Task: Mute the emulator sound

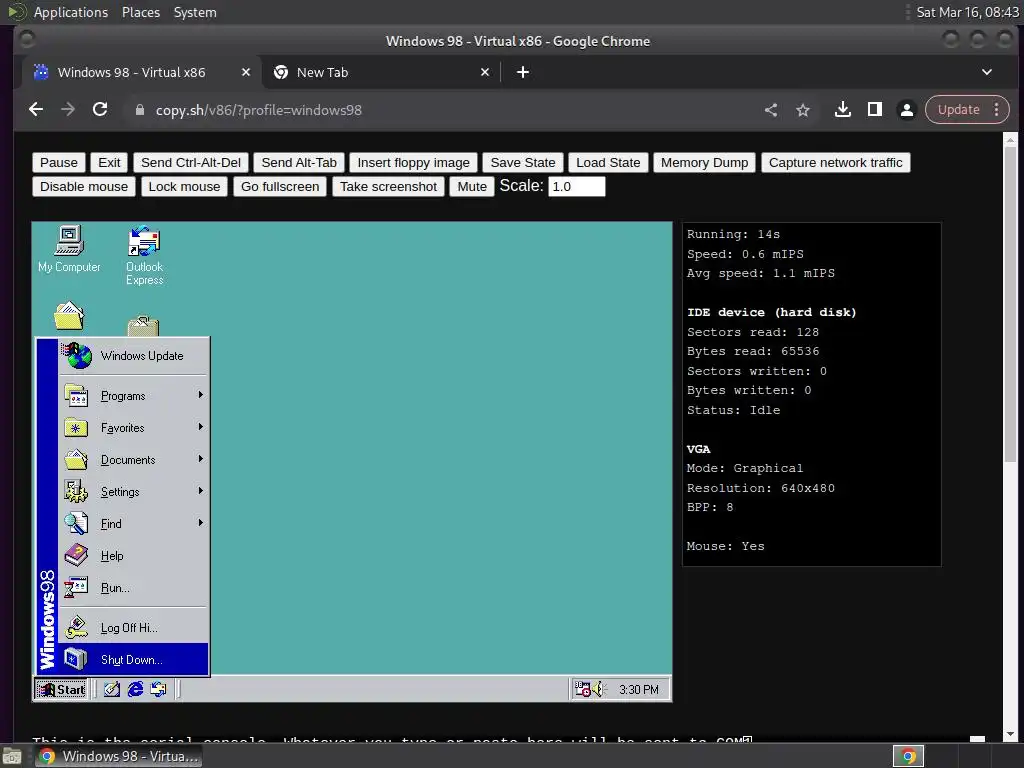Action: tap(472, 187)
